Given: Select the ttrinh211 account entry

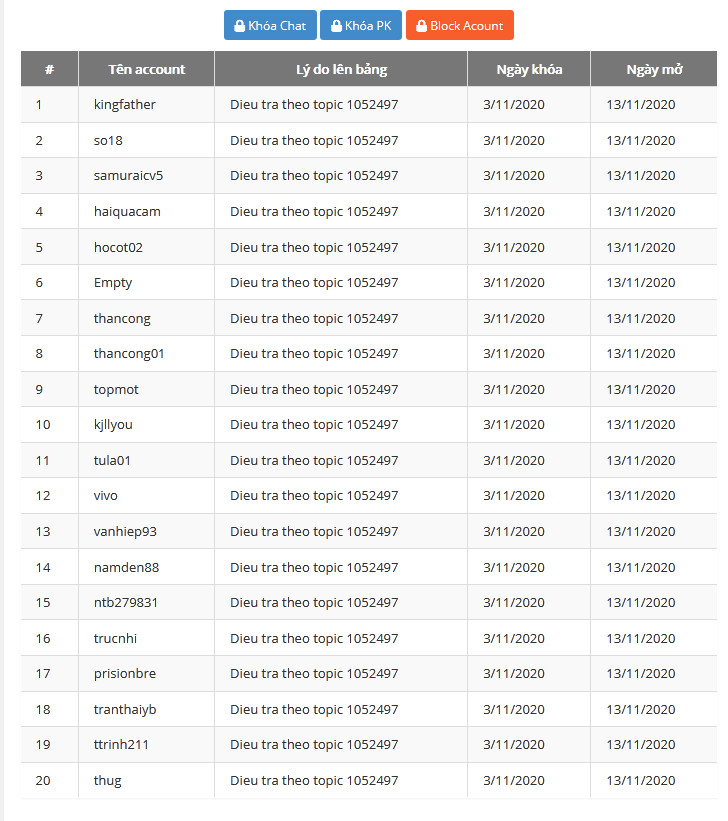Looking at the screenshot, I should click(x=121, y=745).
